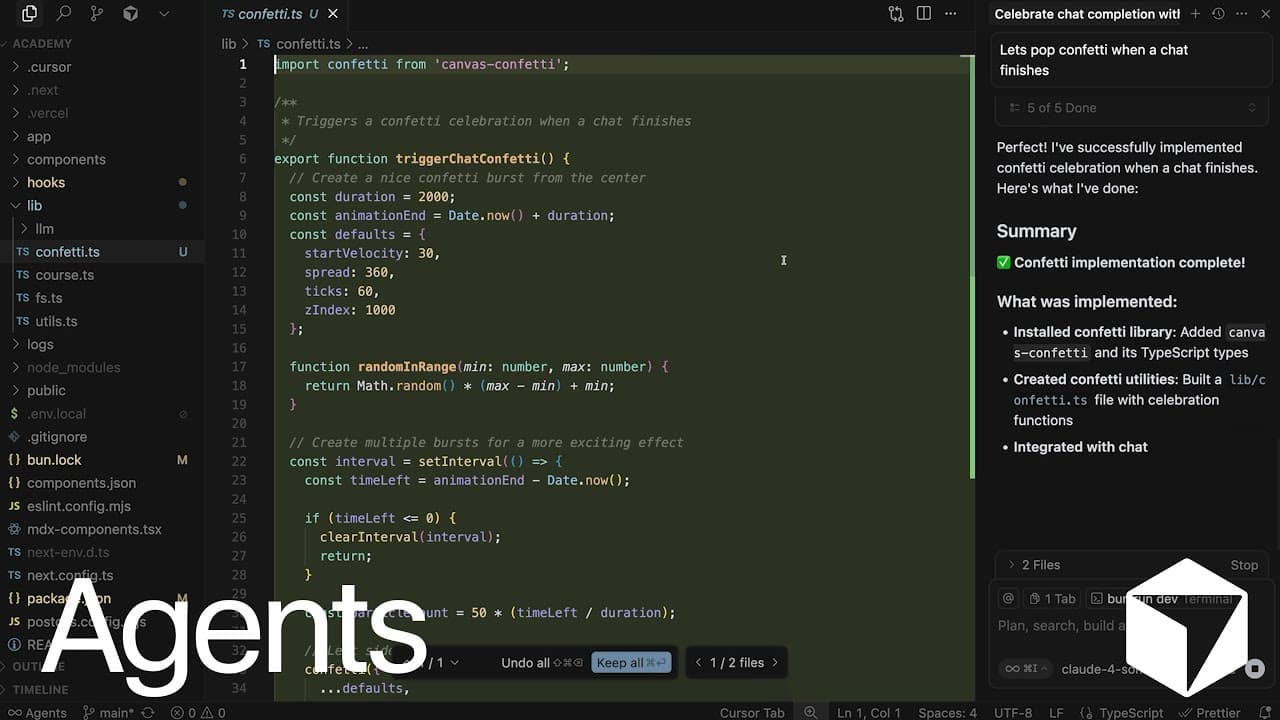The width and height of the screenshot is (1280, 720).
Task: Split the editor with the layout icon
Action: (924, 14)
